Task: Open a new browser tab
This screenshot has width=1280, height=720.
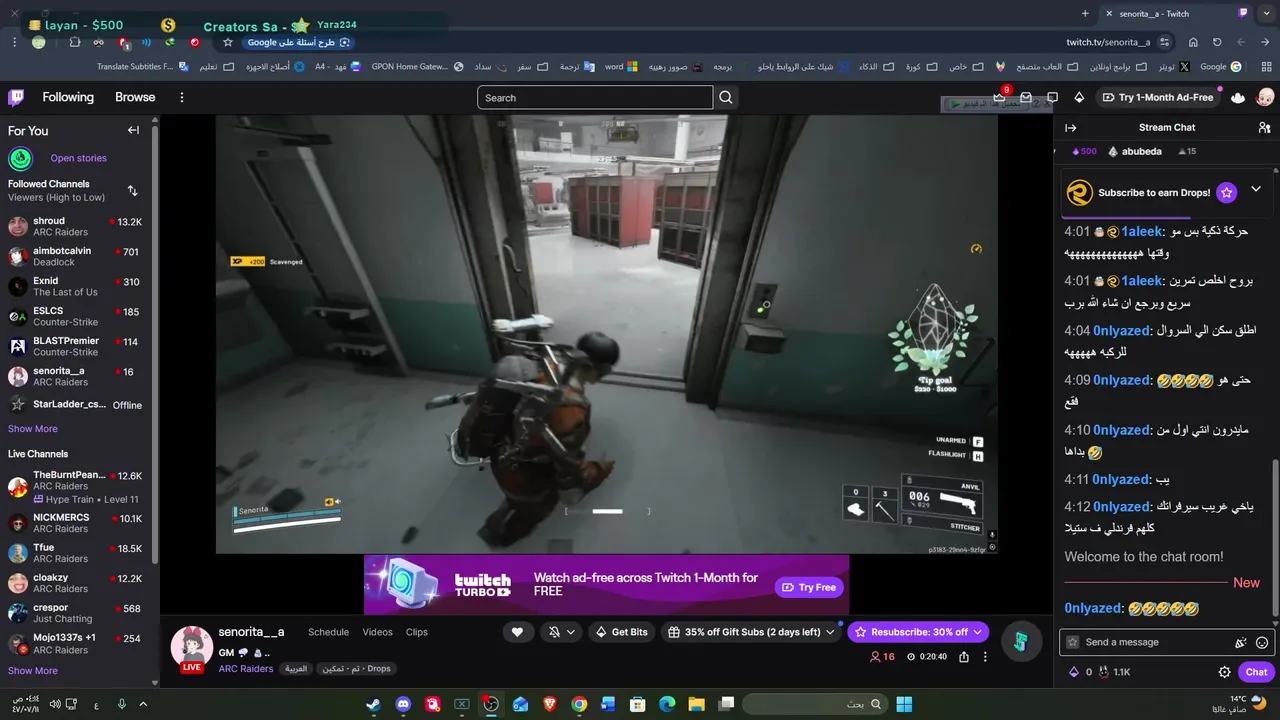Action: (x=1085, y=13)
